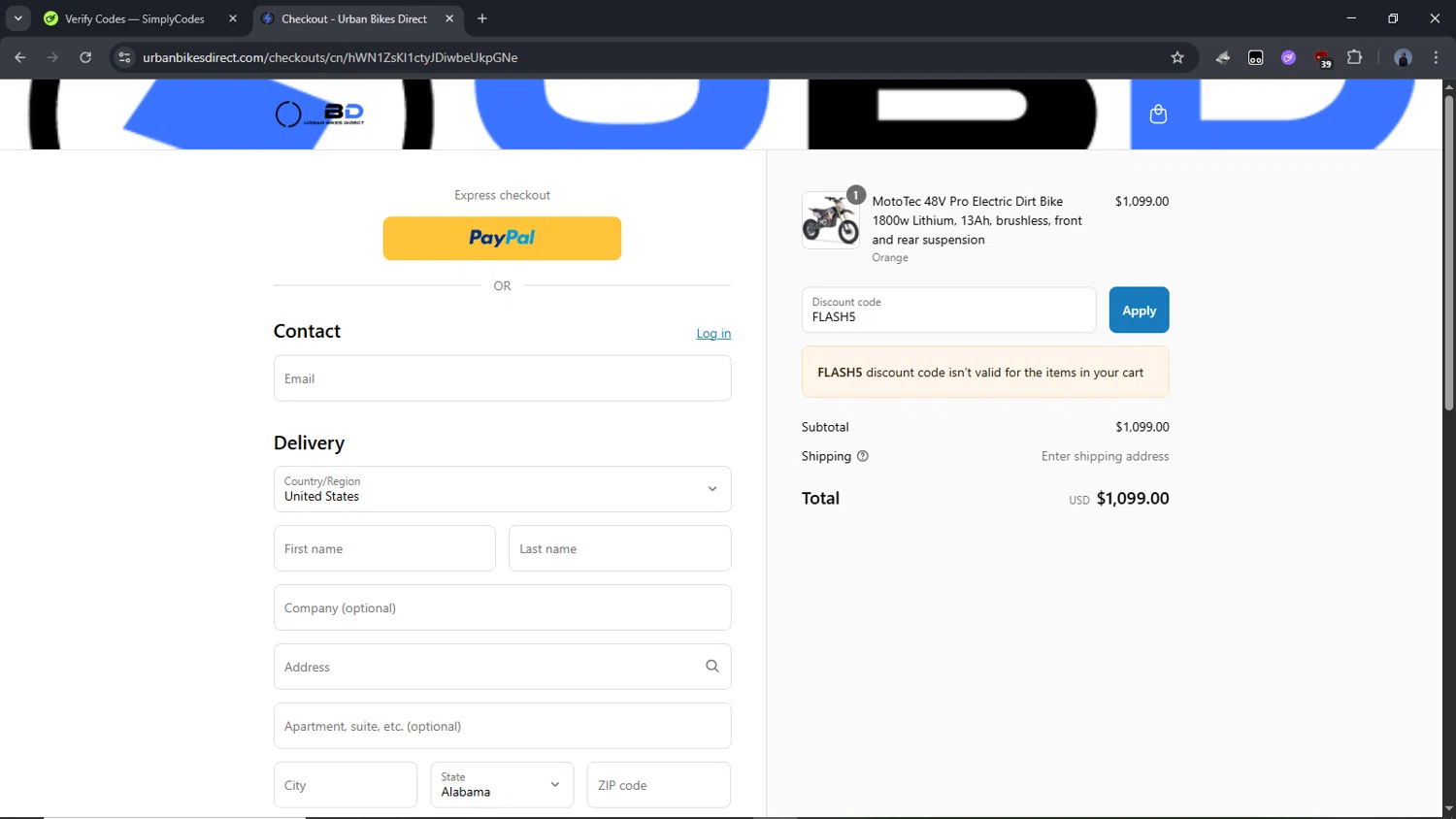Screen dimensions: 1456x819
Task: Click the scrollbar down arrow
Action: click(x=1448, y=809)
